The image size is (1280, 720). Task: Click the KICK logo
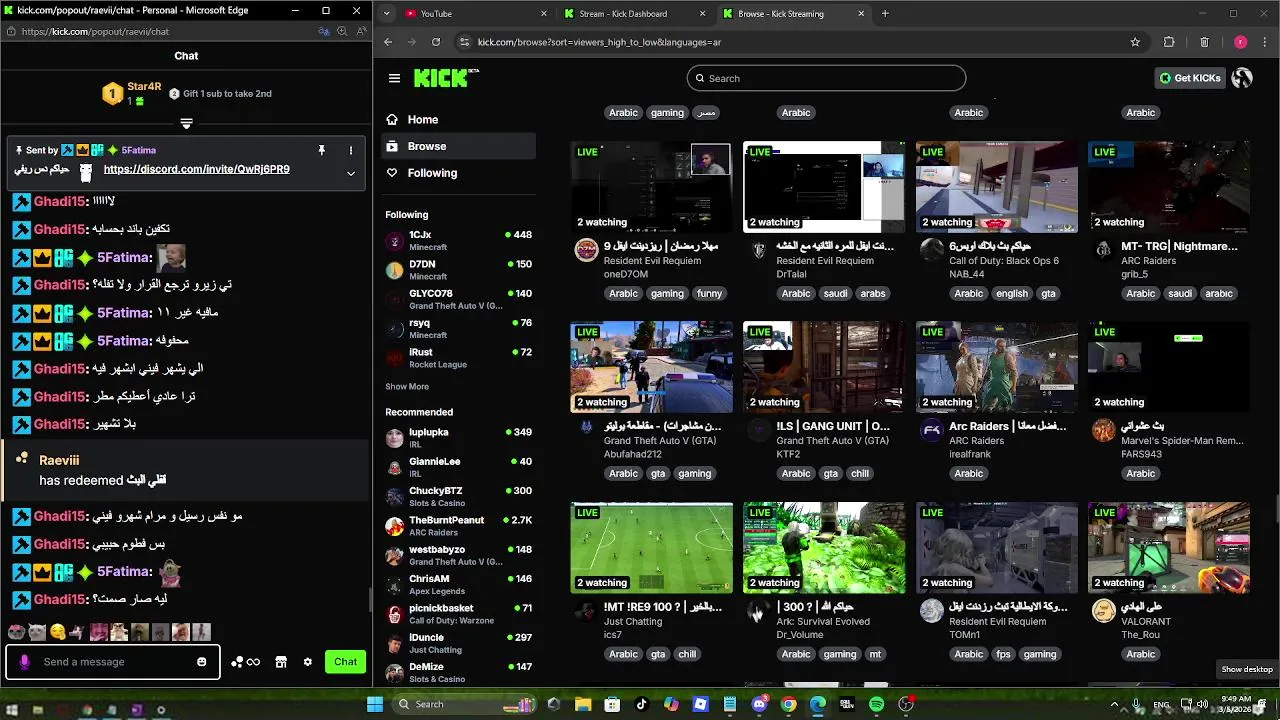tap(444, 78)
